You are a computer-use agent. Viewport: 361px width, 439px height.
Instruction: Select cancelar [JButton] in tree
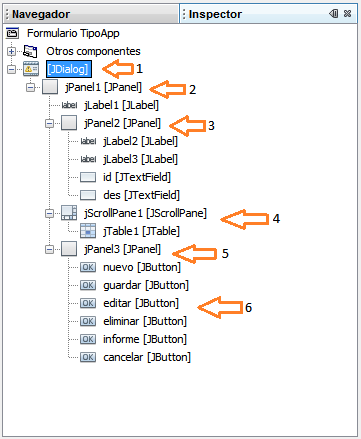point(147,357)
